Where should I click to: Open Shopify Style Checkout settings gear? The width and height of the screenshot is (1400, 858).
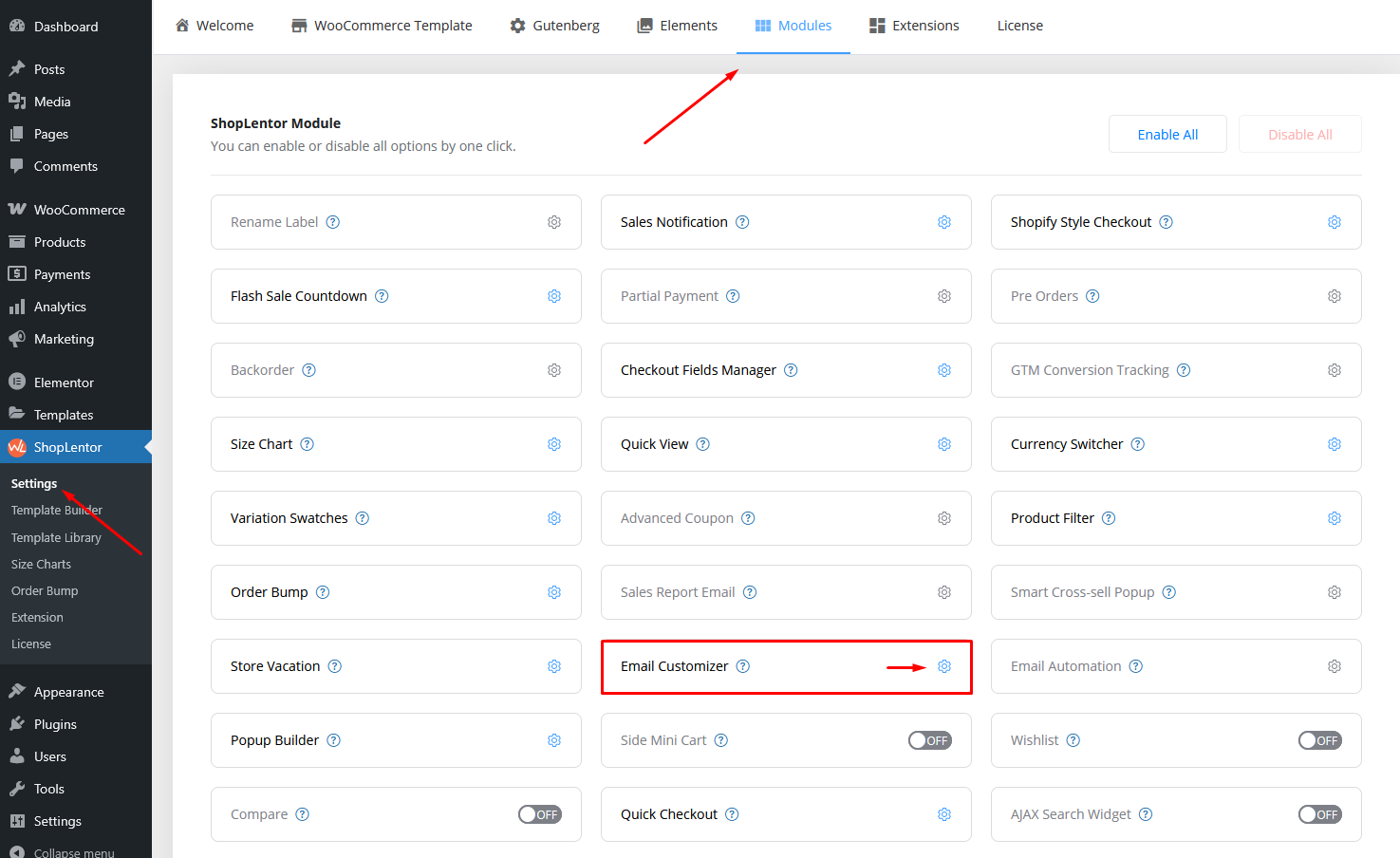coord(1334,222)
